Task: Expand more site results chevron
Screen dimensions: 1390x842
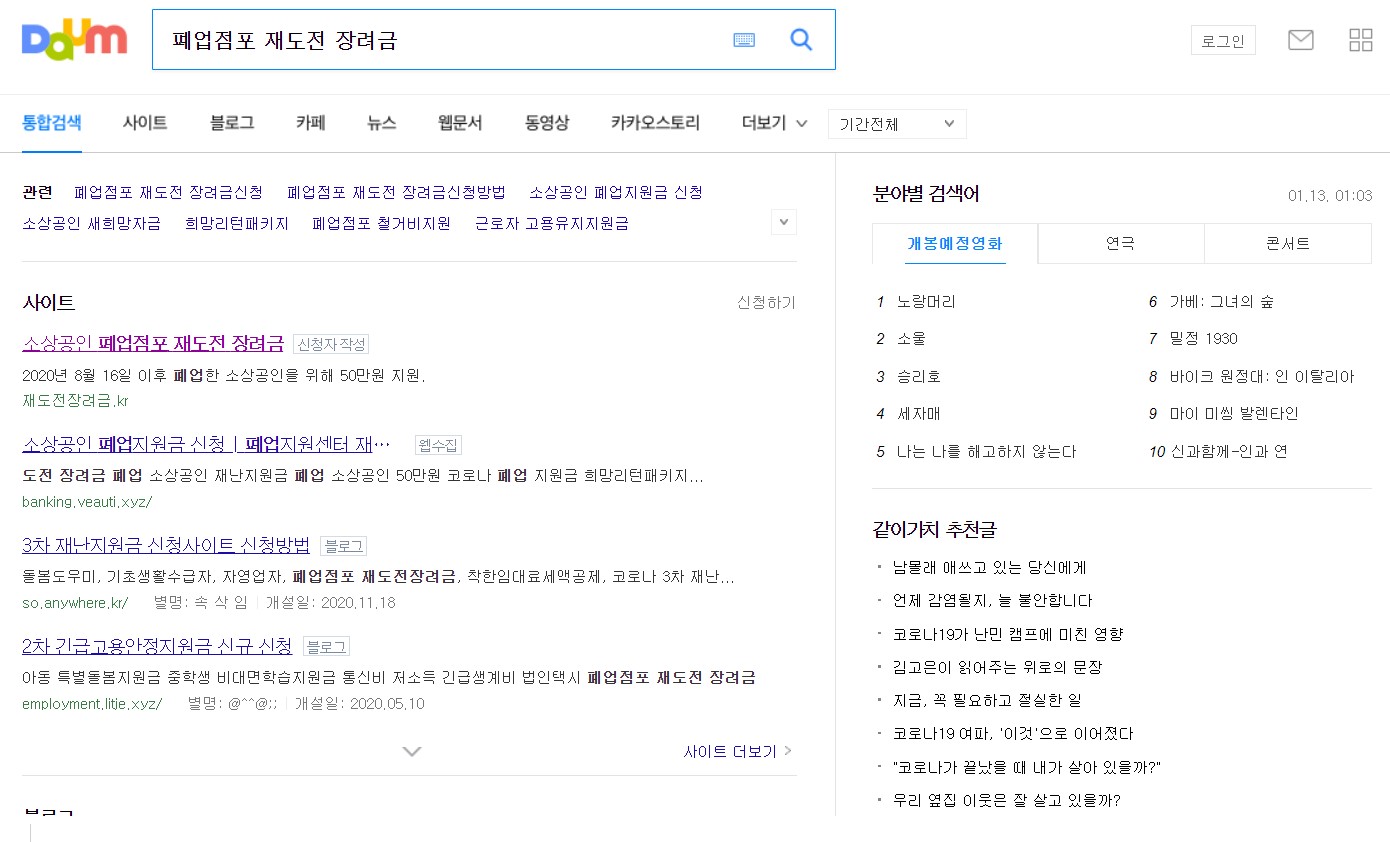Action: [x=411, y=751]
